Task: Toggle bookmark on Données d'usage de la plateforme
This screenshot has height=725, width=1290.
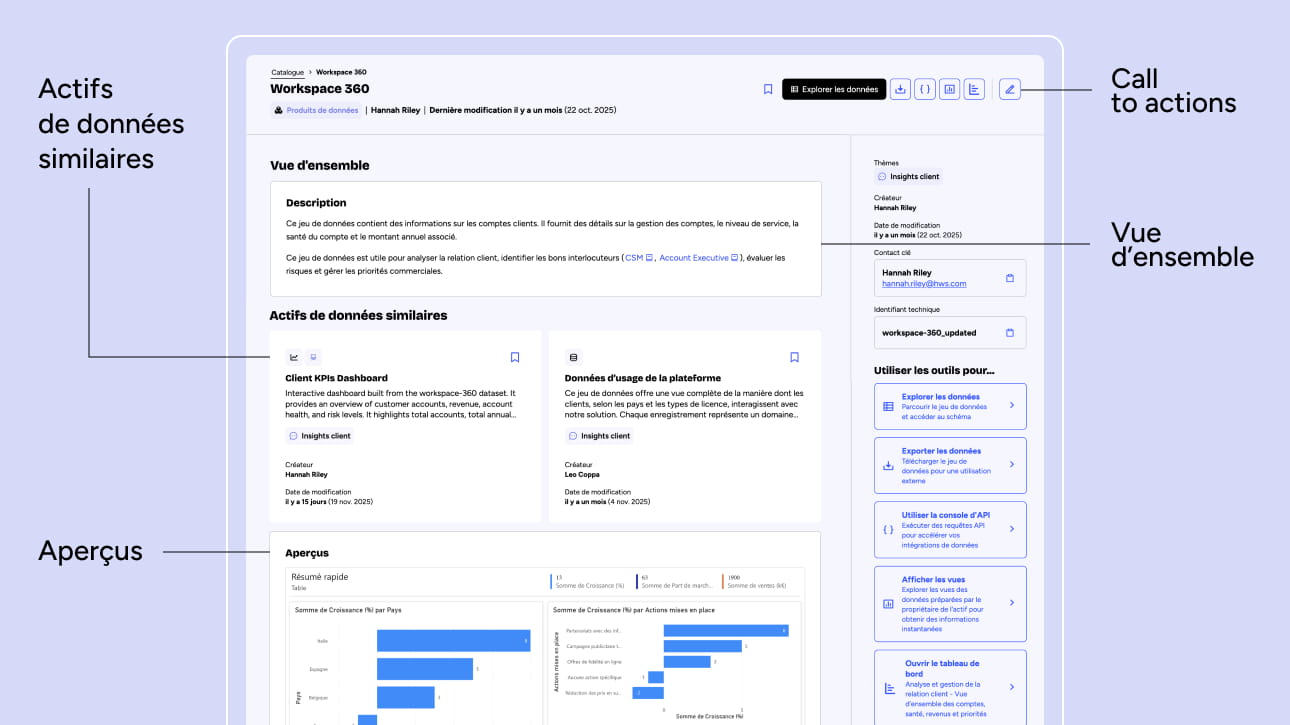Action: tap(795, 357)
